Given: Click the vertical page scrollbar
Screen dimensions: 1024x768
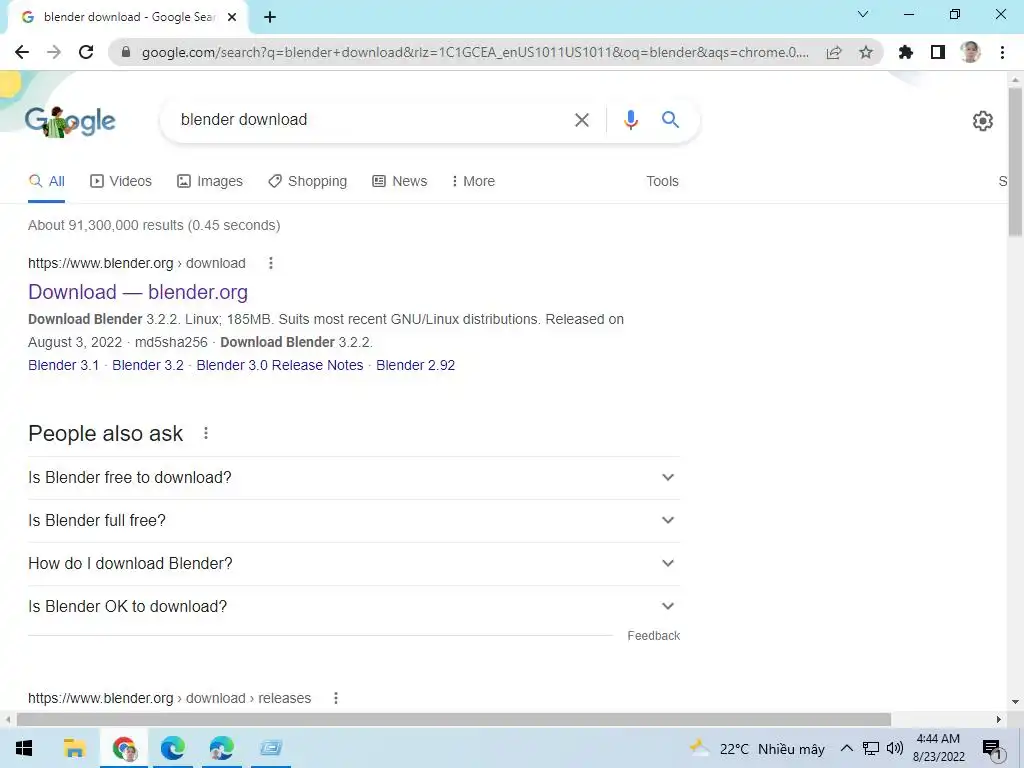Looking at the screenshot, I should tap(1015, 162).
